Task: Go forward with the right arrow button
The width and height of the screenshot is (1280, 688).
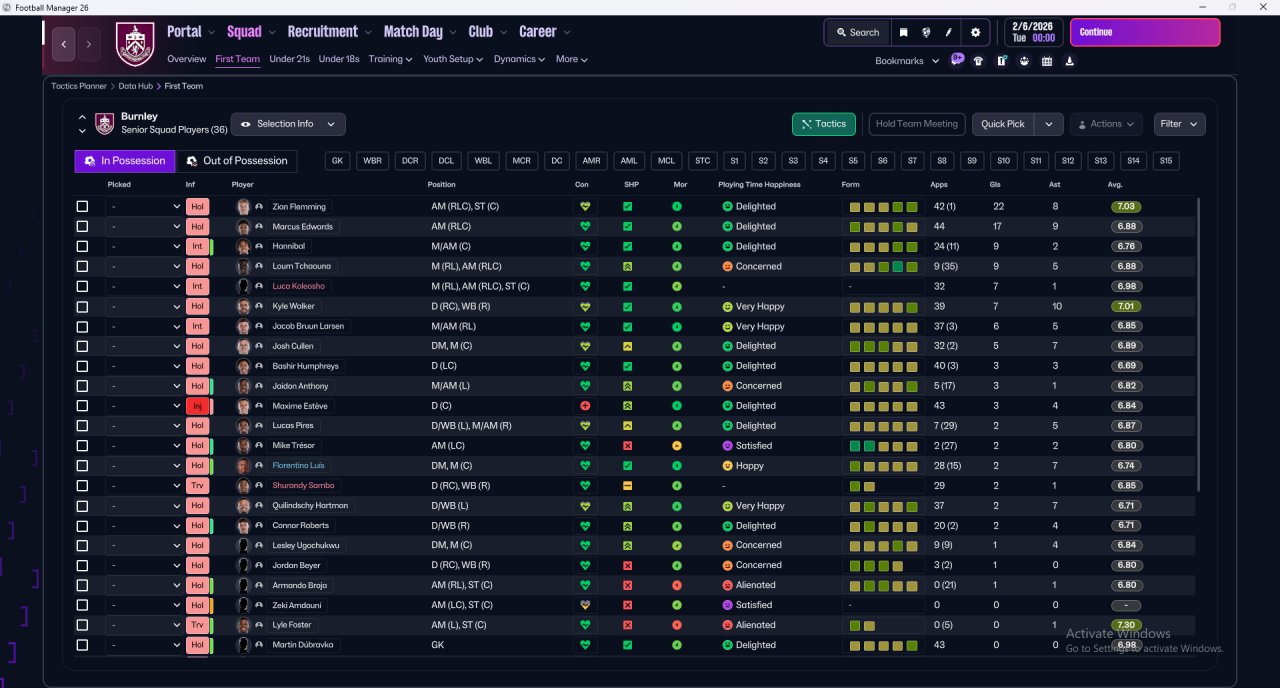Action: (x=89, y=44)
